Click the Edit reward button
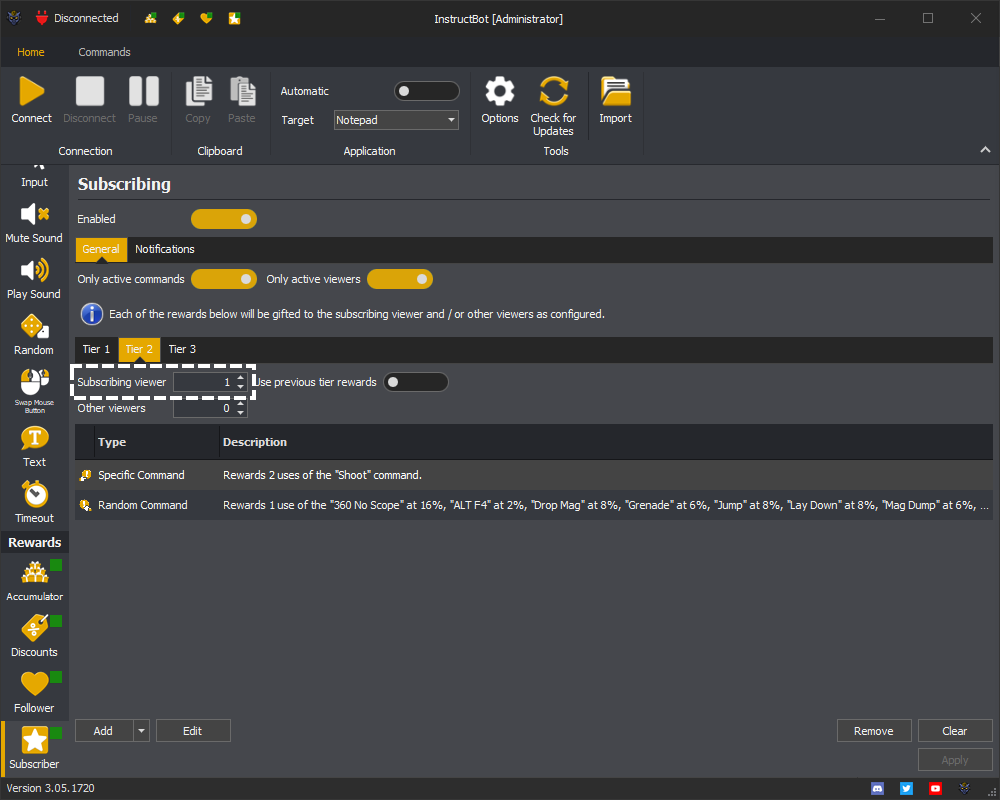This screenshot has height=800, width=1000. [193, 731]
